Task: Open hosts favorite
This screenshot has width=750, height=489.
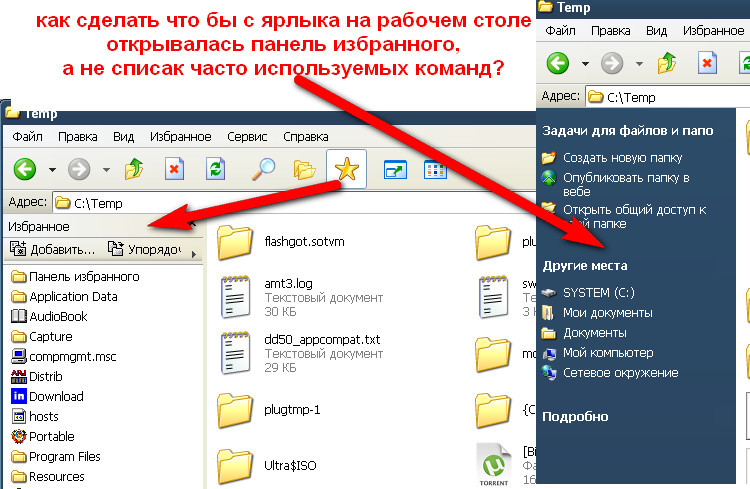Action: click(x=34, y=417)
